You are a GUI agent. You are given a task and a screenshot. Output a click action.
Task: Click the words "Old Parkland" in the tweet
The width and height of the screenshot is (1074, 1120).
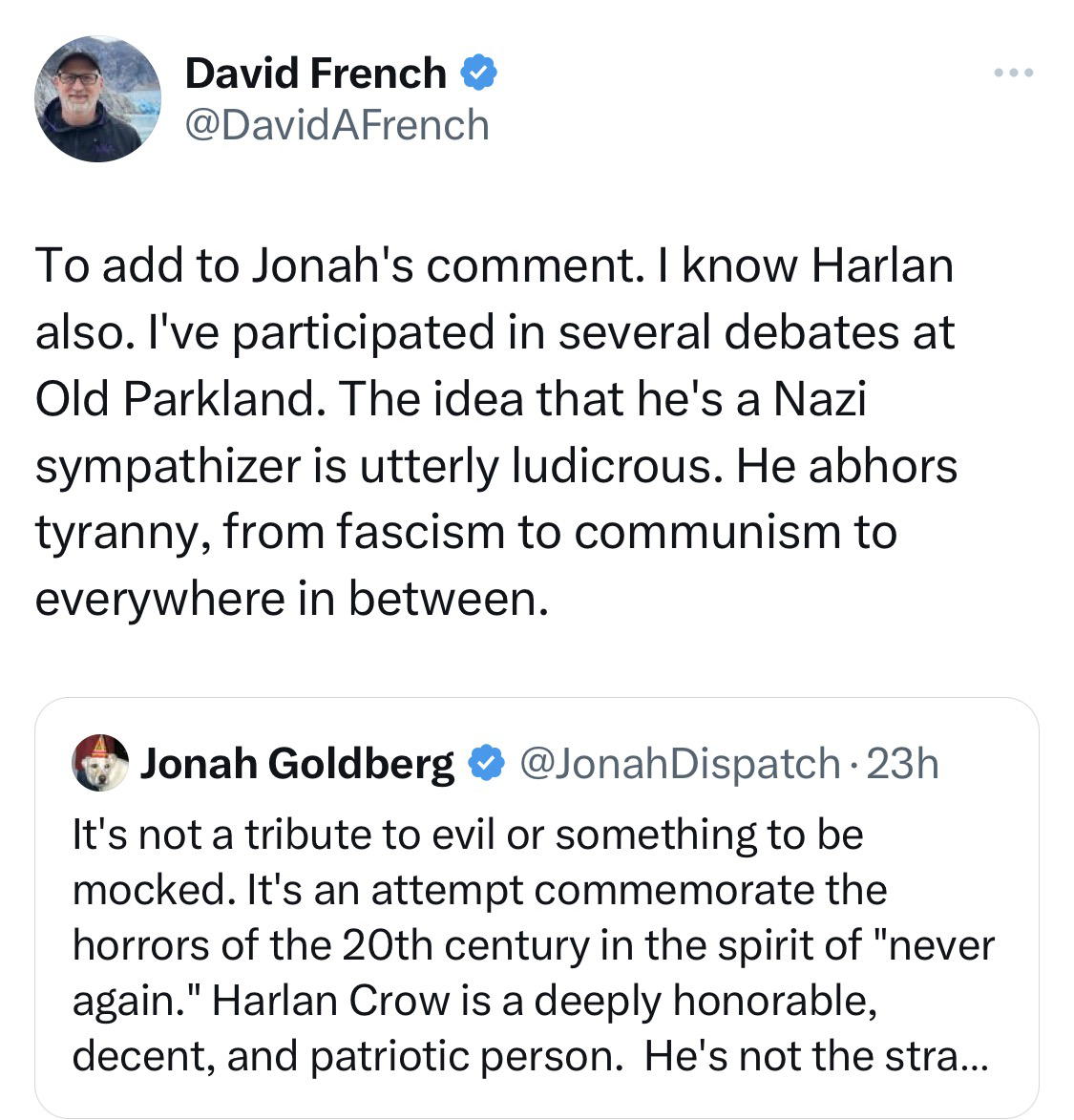(x=175, y=398)
